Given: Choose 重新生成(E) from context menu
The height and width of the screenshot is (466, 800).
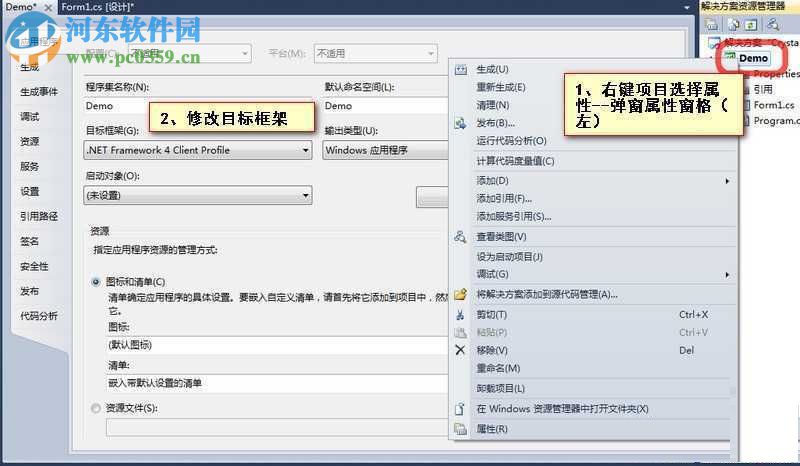Looking at the screenshot, I should click(x=501, y=87).
